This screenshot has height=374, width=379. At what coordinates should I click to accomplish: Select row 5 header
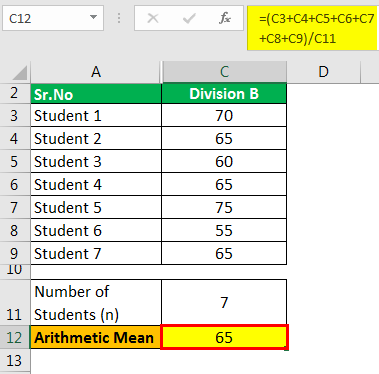[15, 161]
